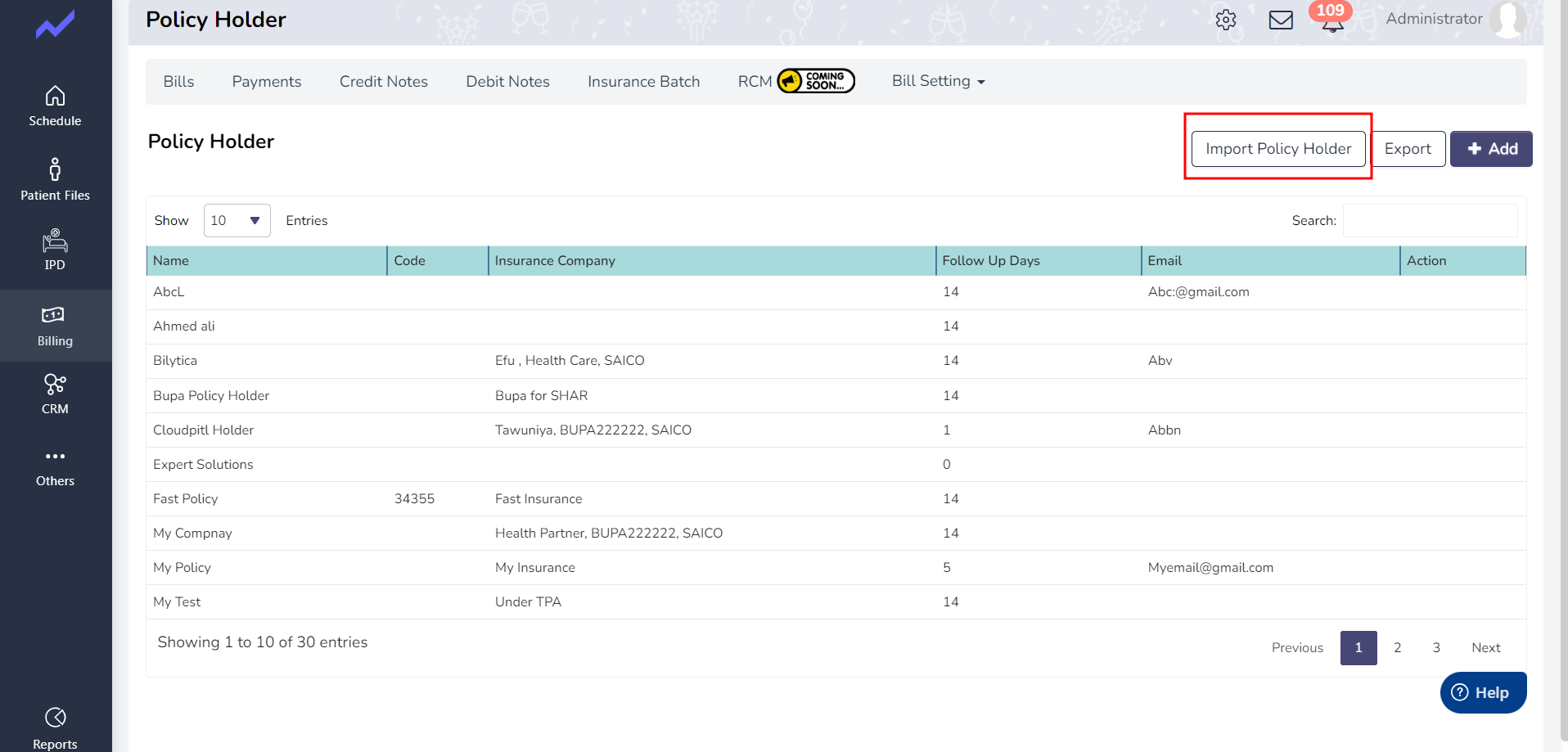Open the Schedule sidebar section
The width and height of the screenshot is (1568, 752).
click(x=55, y=106)
